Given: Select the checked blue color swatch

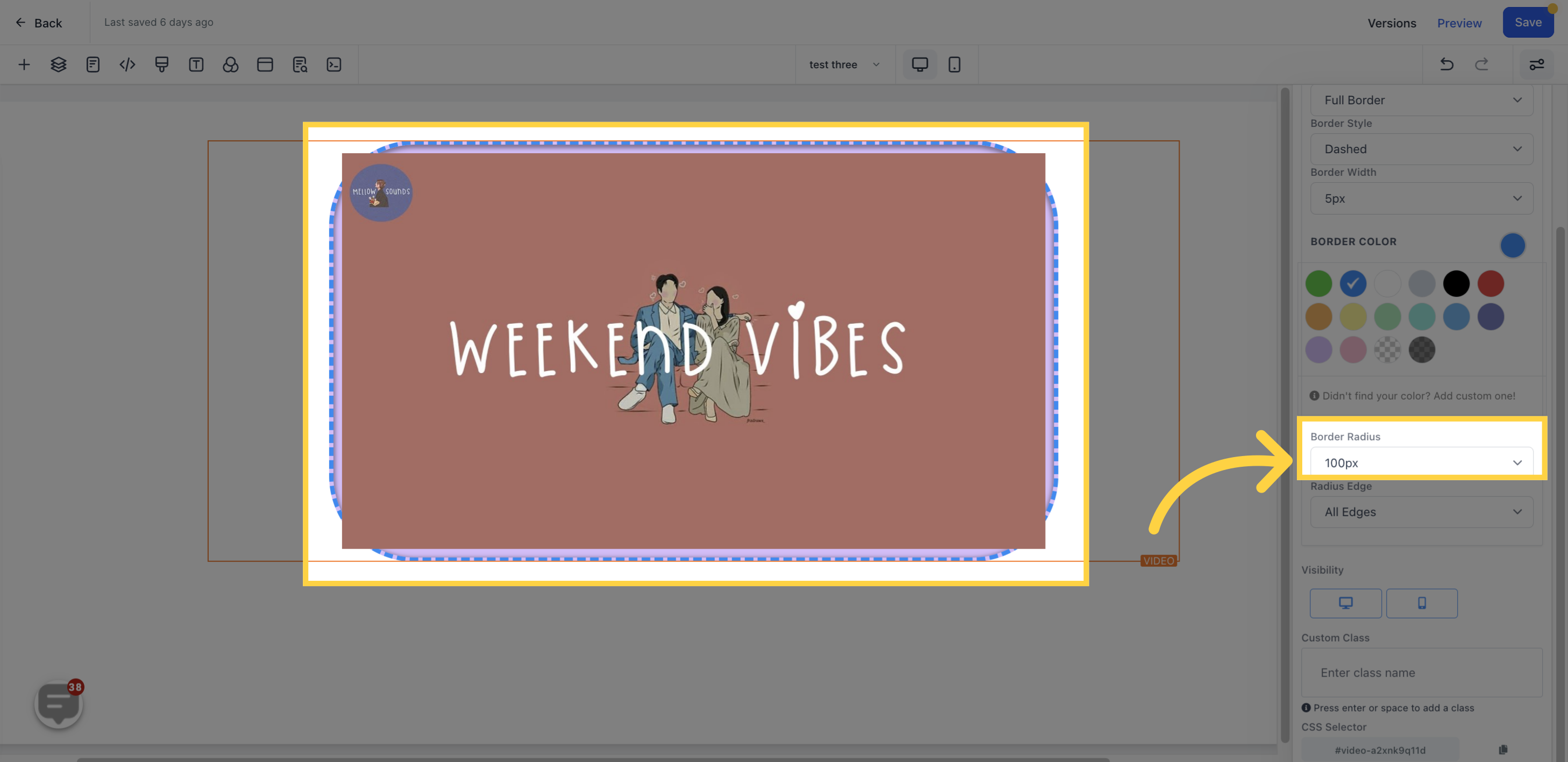Looking at the screenshot, I should pyautogui.click(x=1352, y=283).
